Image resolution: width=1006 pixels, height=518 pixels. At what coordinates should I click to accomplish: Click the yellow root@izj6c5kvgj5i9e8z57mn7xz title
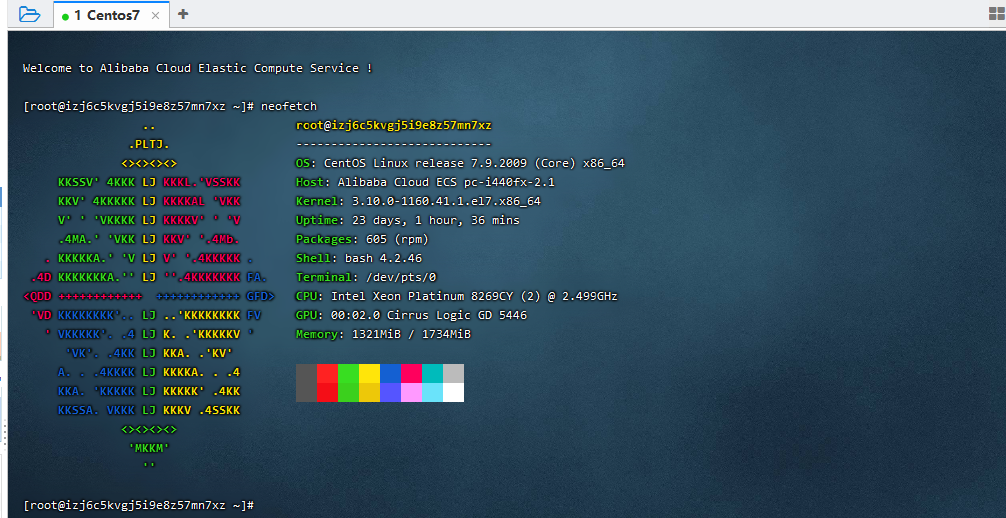tap(393, 125)
